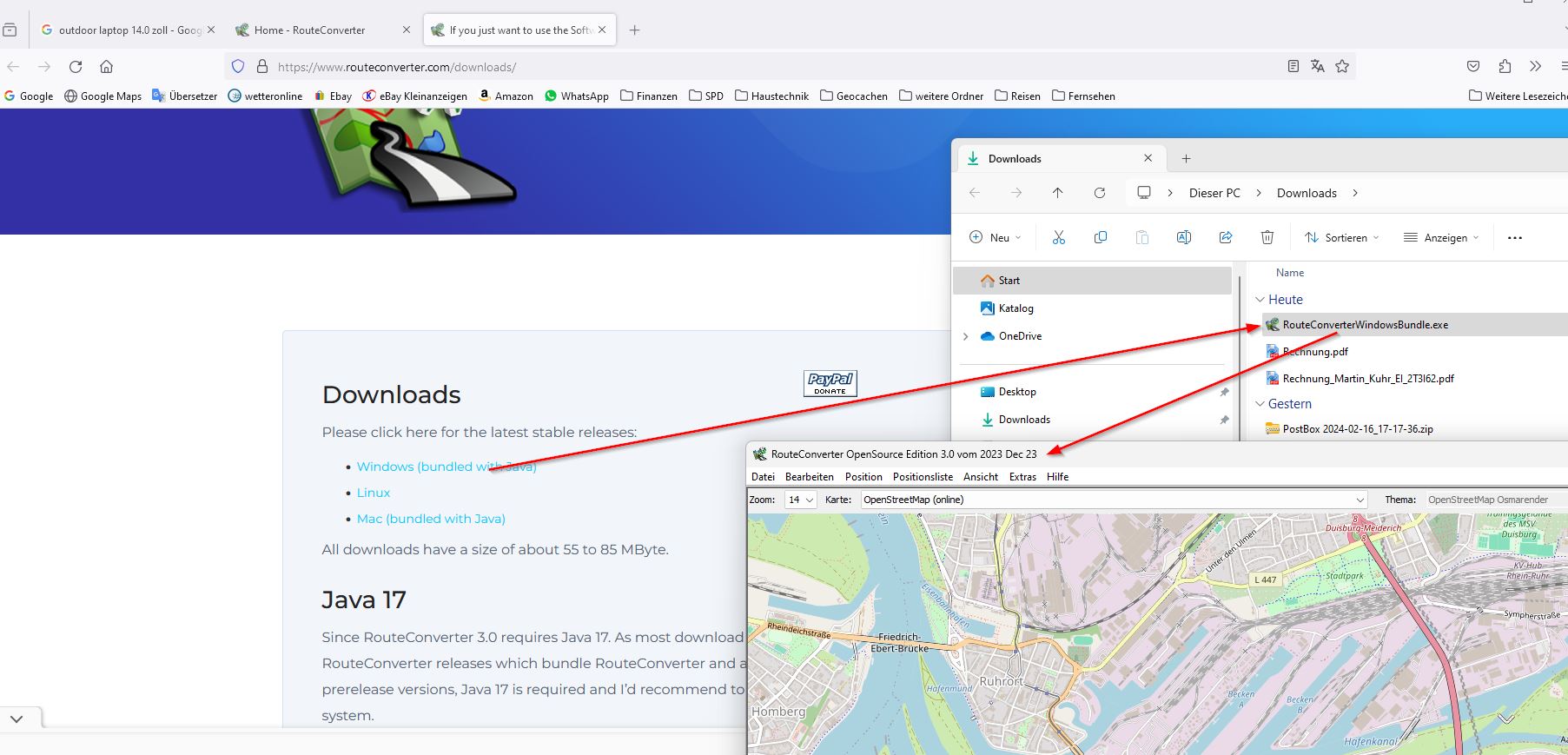The width and height of the screenshot is (1568, 755).
Task: Open the Extras menu in RouteConverter
Action: pyautogui.click(x=1022, y=477)
